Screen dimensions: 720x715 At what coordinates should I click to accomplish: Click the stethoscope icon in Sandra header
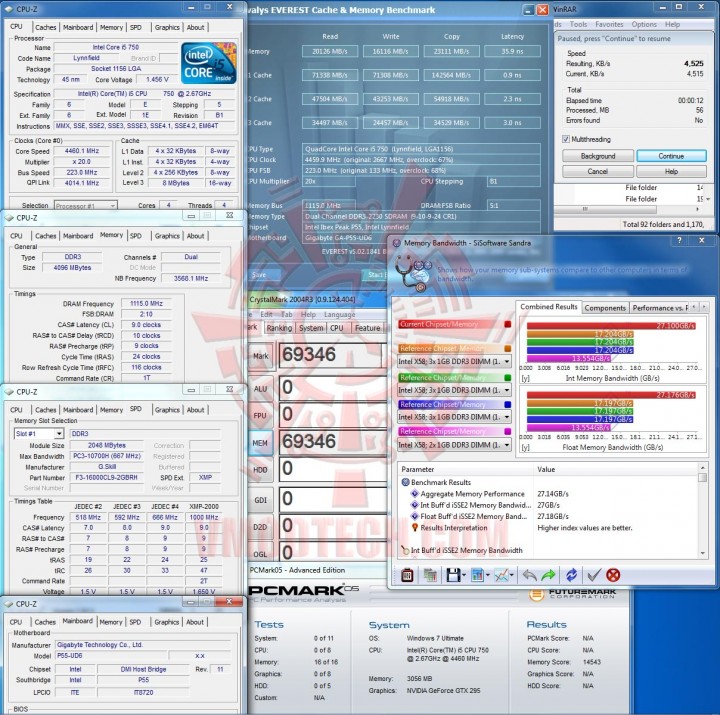point(412,274)
